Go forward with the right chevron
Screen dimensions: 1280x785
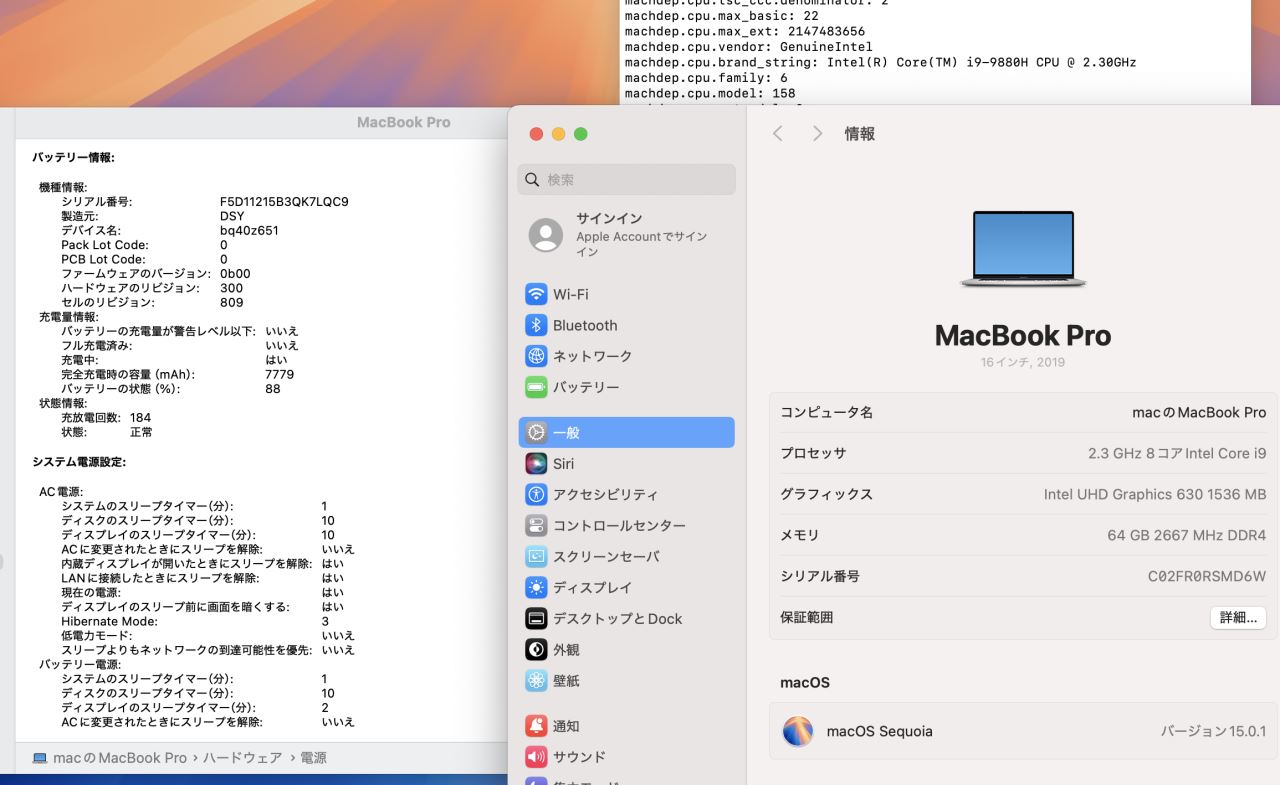point(817,133)
